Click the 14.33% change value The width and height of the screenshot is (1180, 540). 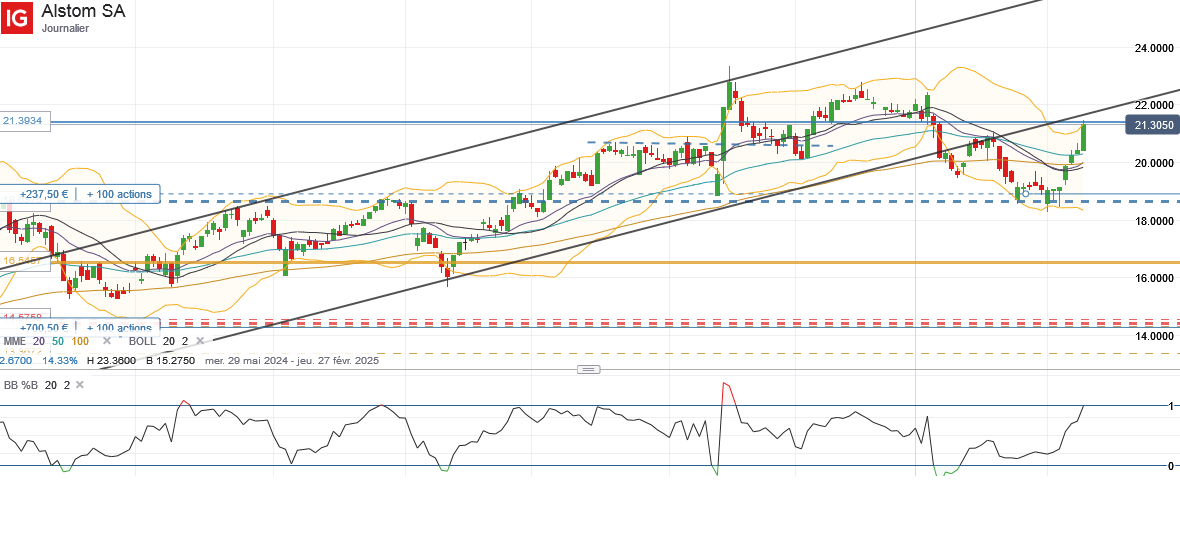point(59,361)
